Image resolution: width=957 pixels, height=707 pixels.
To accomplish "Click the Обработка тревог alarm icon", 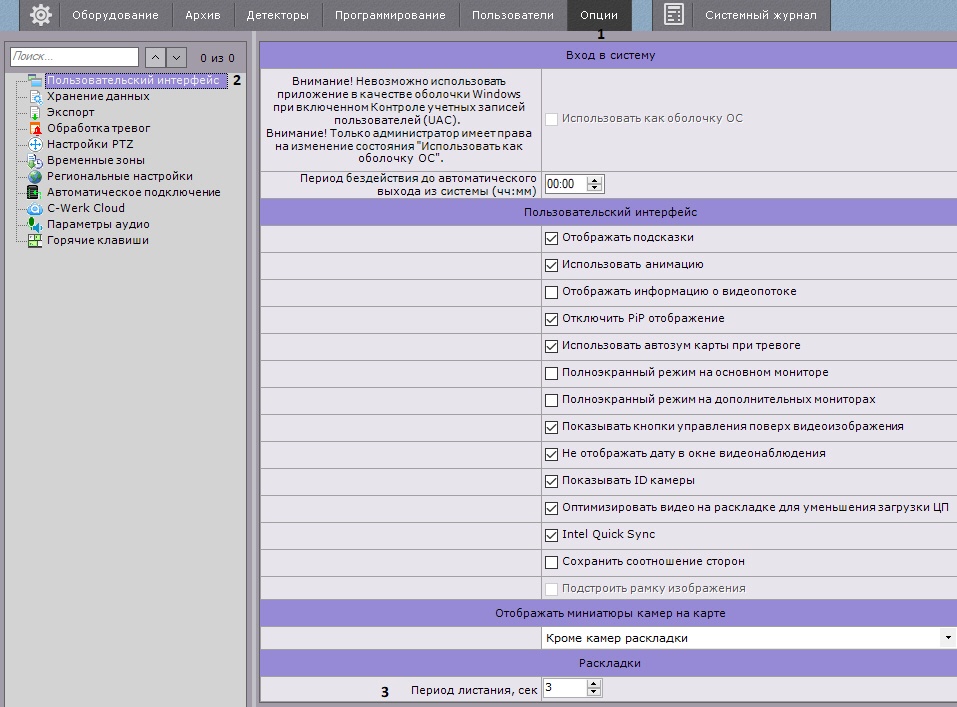I will click(x=35, y=129).
